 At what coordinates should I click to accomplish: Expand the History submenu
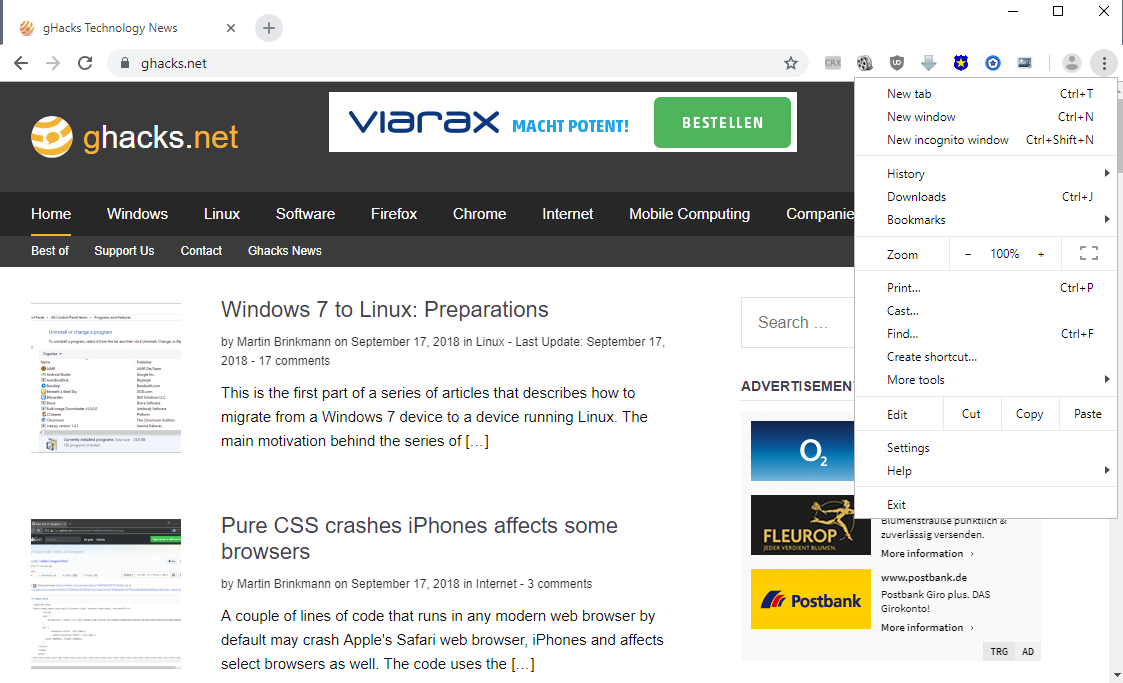(x=986, y=174)
